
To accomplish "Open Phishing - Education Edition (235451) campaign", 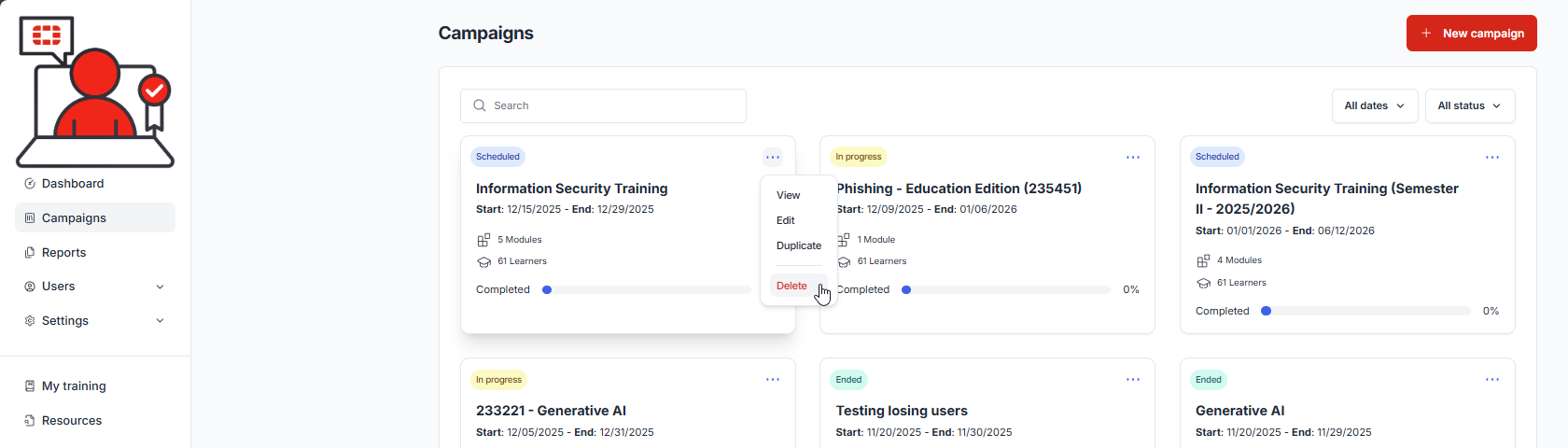I will click(959, 189).
